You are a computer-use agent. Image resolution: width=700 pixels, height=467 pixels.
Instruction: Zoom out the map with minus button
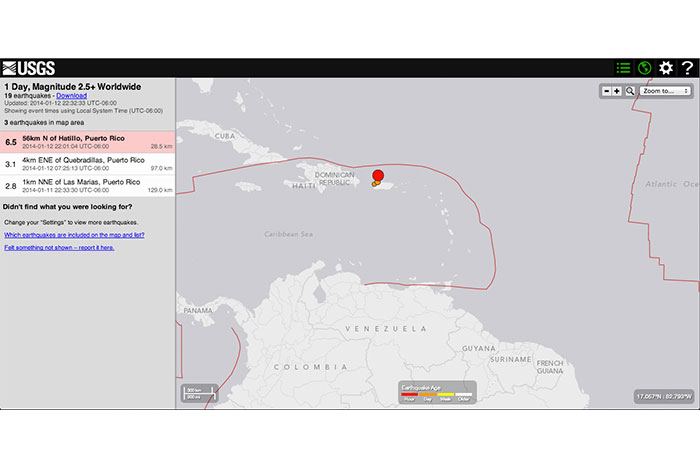click(x=606, y=91)
